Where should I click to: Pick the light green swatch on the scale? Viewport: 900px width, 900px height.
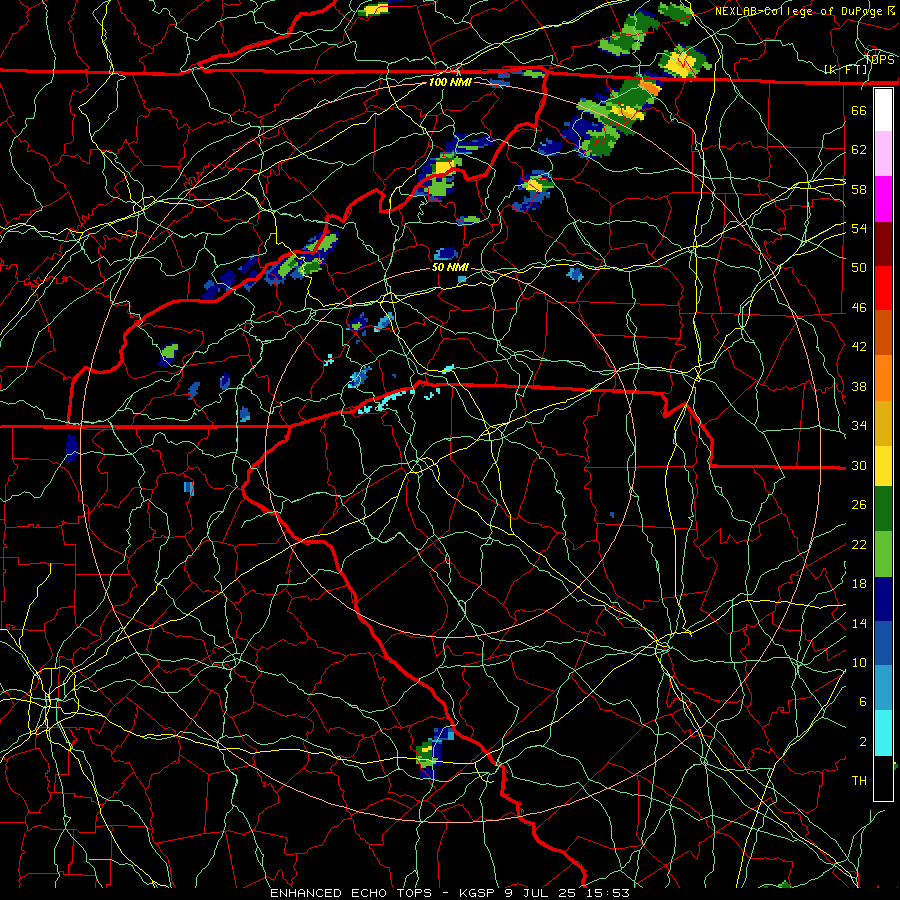pyautogui.click(x=883, y=554)
